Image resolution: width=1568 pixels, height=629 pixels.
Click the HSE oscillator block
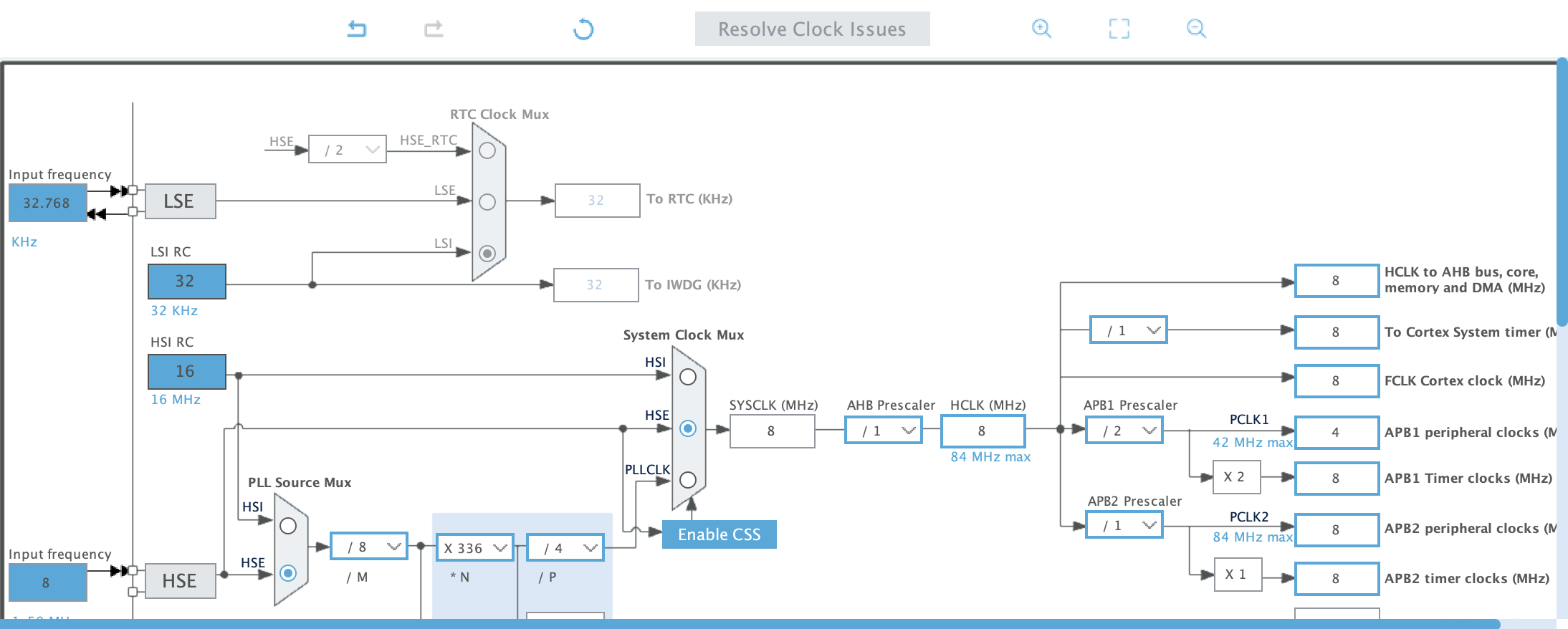180,581
